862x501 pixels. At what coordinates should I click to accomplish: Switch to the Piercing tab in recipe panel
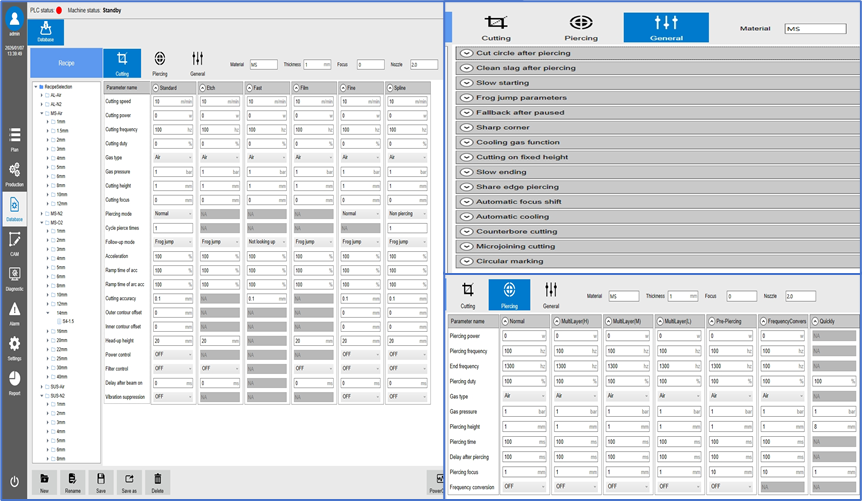(159, 63)
